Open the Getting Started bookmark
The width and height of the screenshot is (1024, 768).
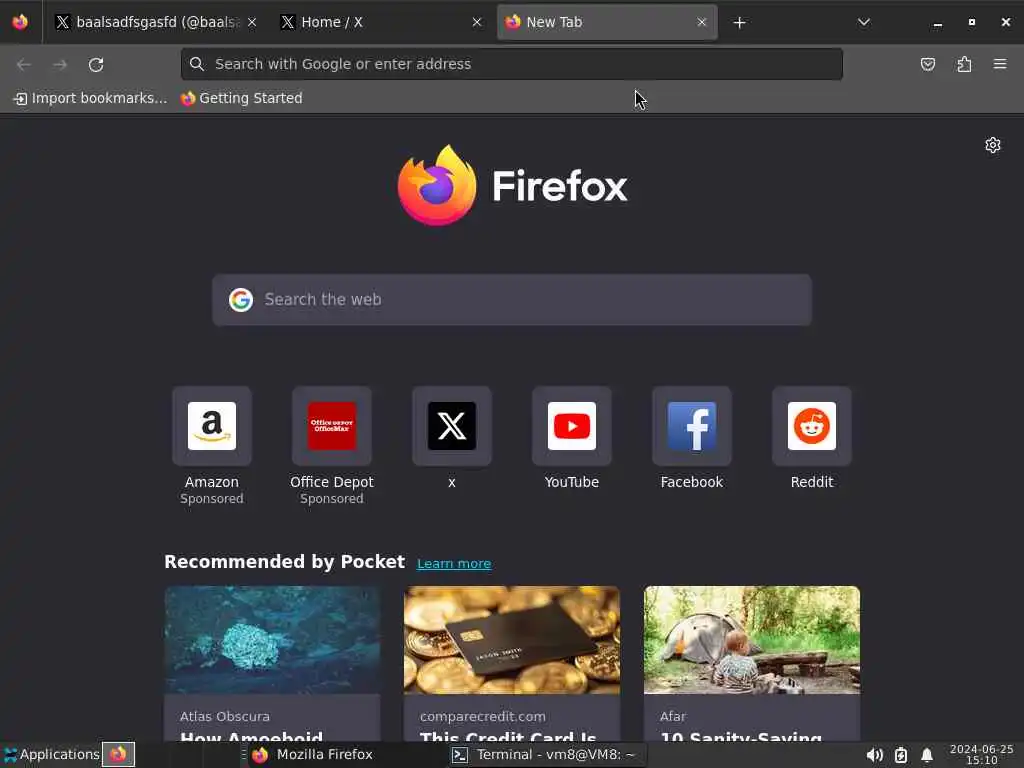(242, 98)
